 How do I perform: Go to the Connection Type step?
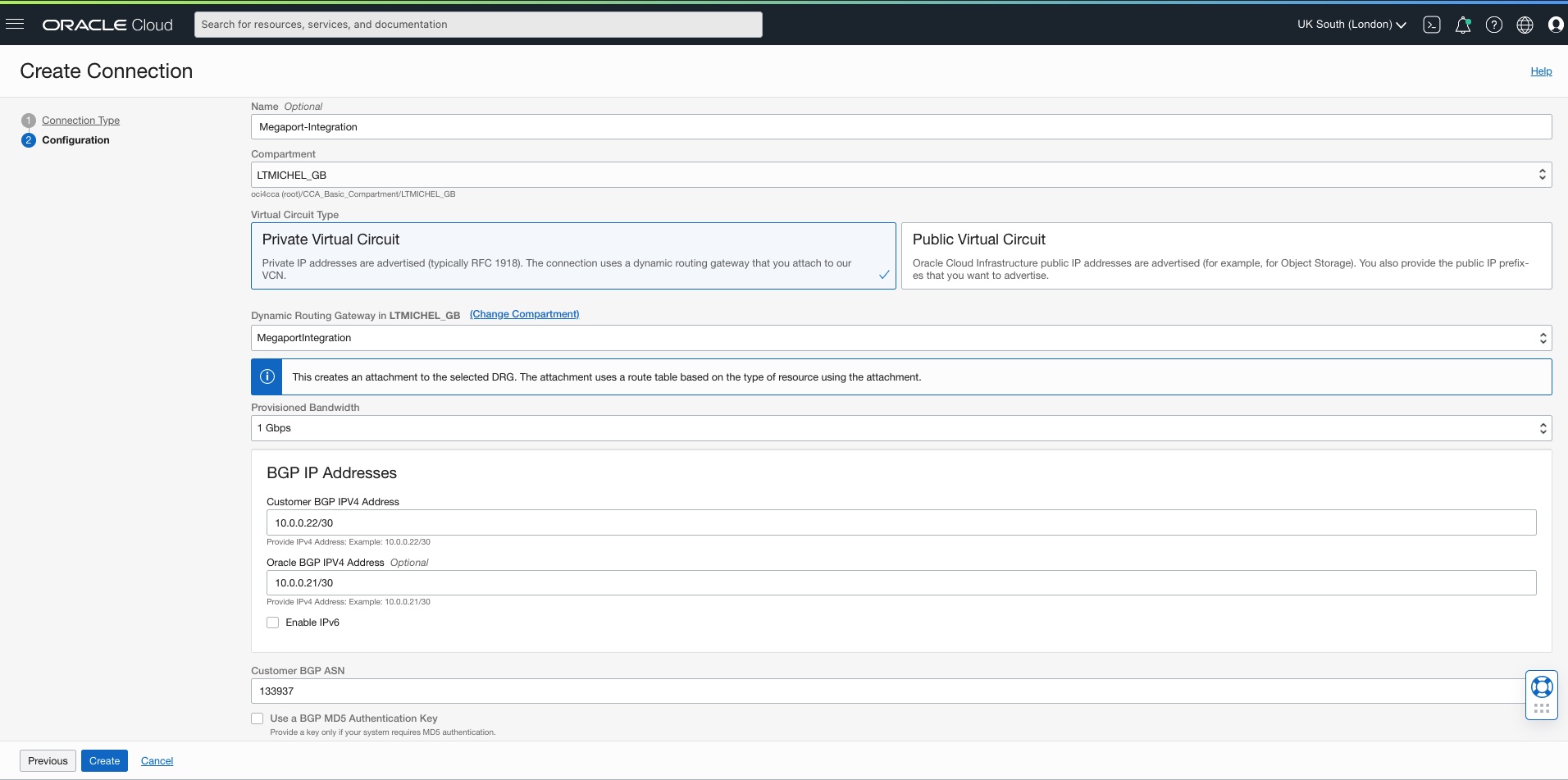tap(80, 120)
